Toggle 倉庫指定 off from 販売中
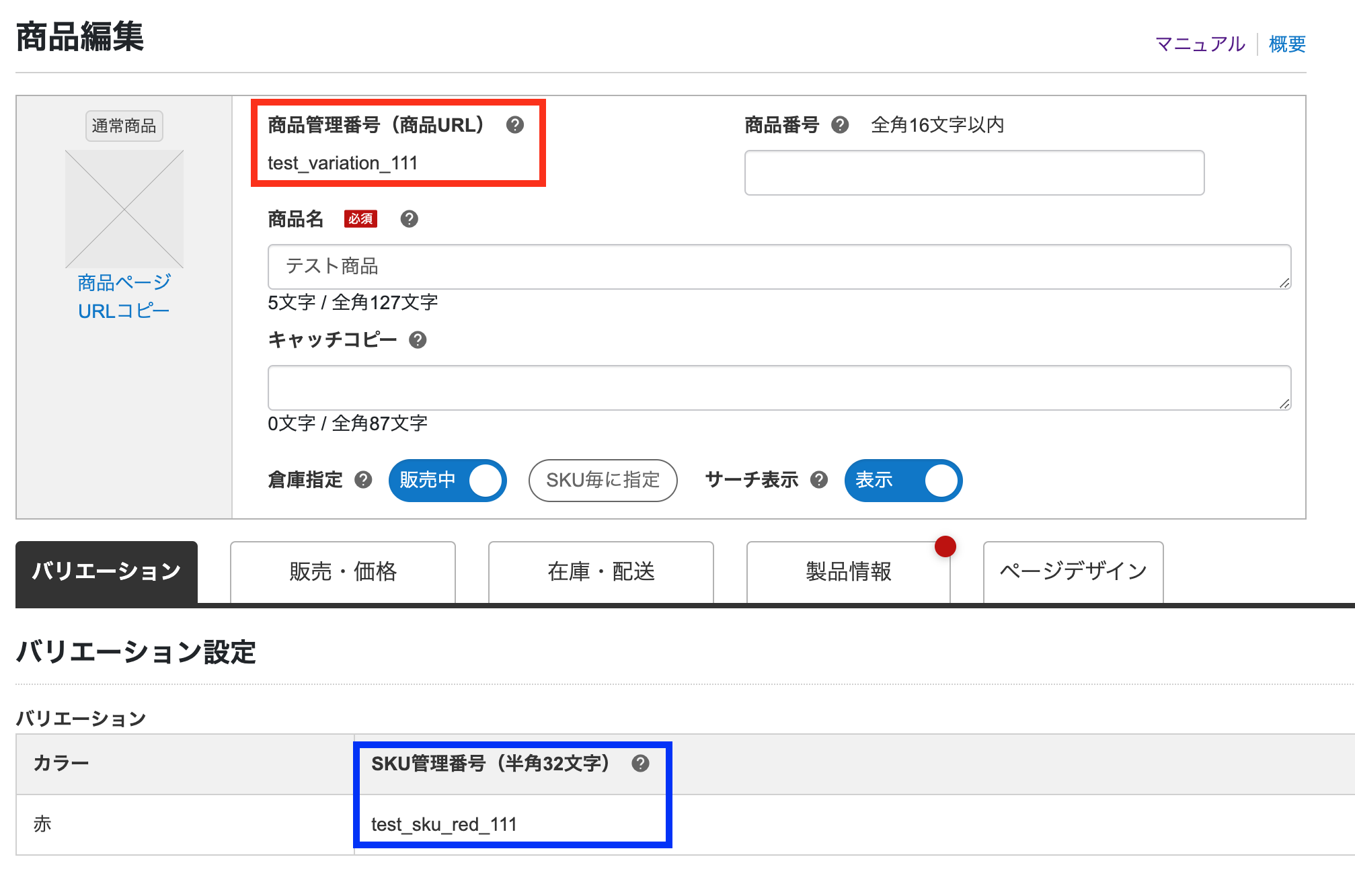This screenshot has height=896, width=1355. click(447, 480)
